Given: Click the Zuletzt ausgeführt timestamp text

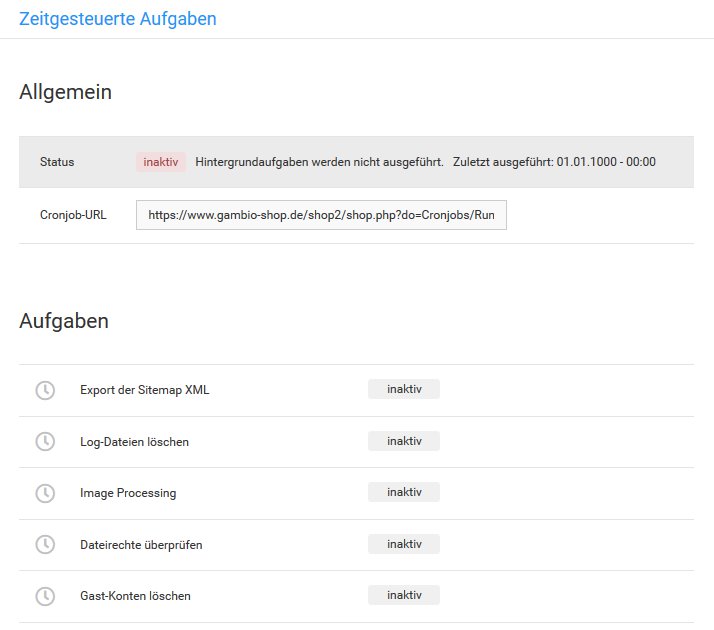Looking at the screenshot, I should (x=554, y=162).
